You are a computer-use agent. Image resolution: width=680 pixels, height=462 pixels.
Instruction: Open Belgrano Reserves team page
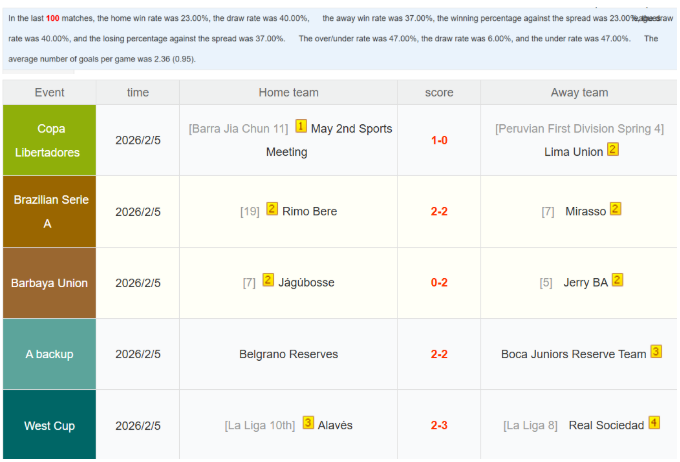(288, 354)
